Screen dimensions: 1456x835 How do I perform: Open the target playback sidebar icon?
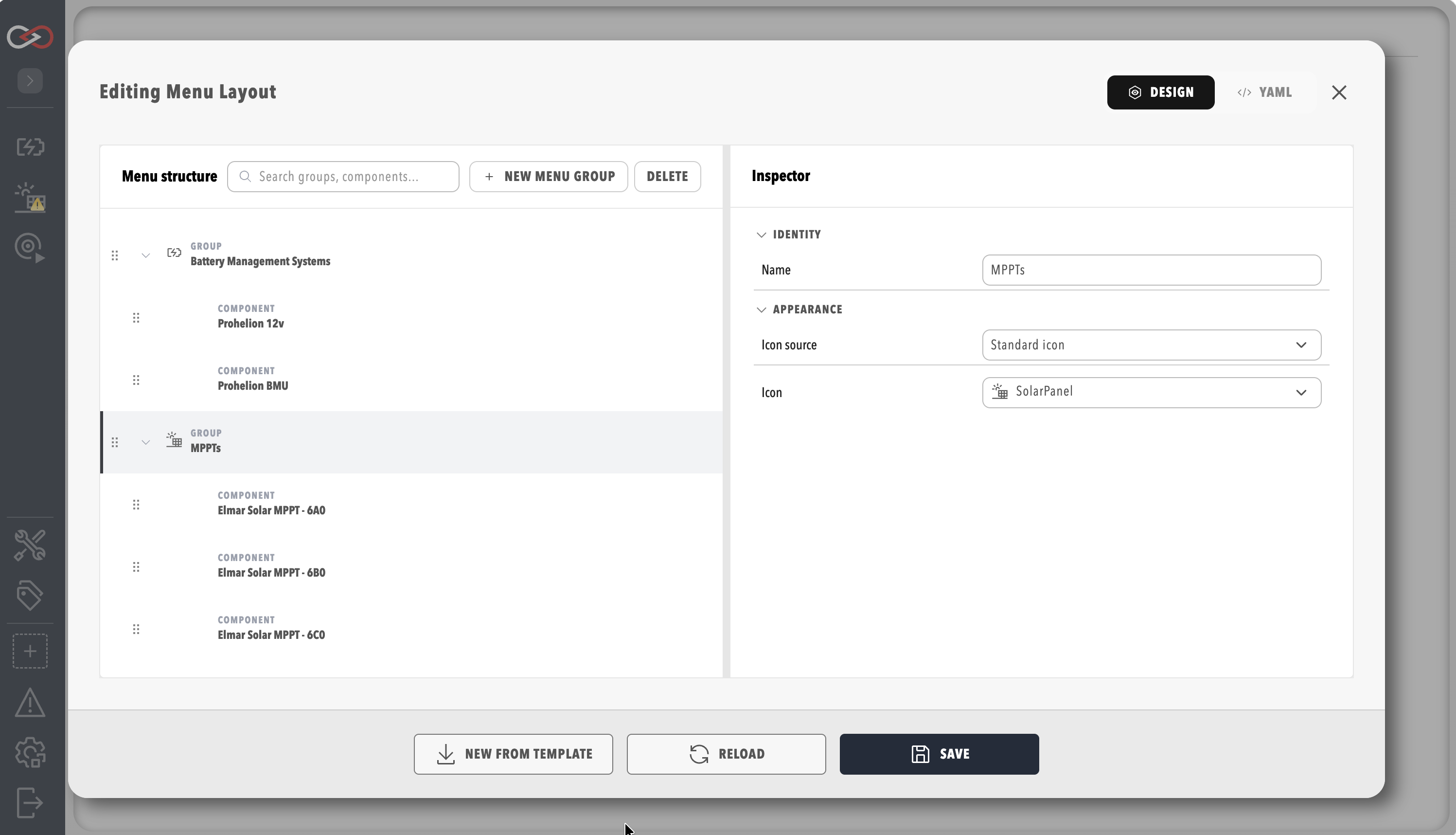[x=30, y=248]
